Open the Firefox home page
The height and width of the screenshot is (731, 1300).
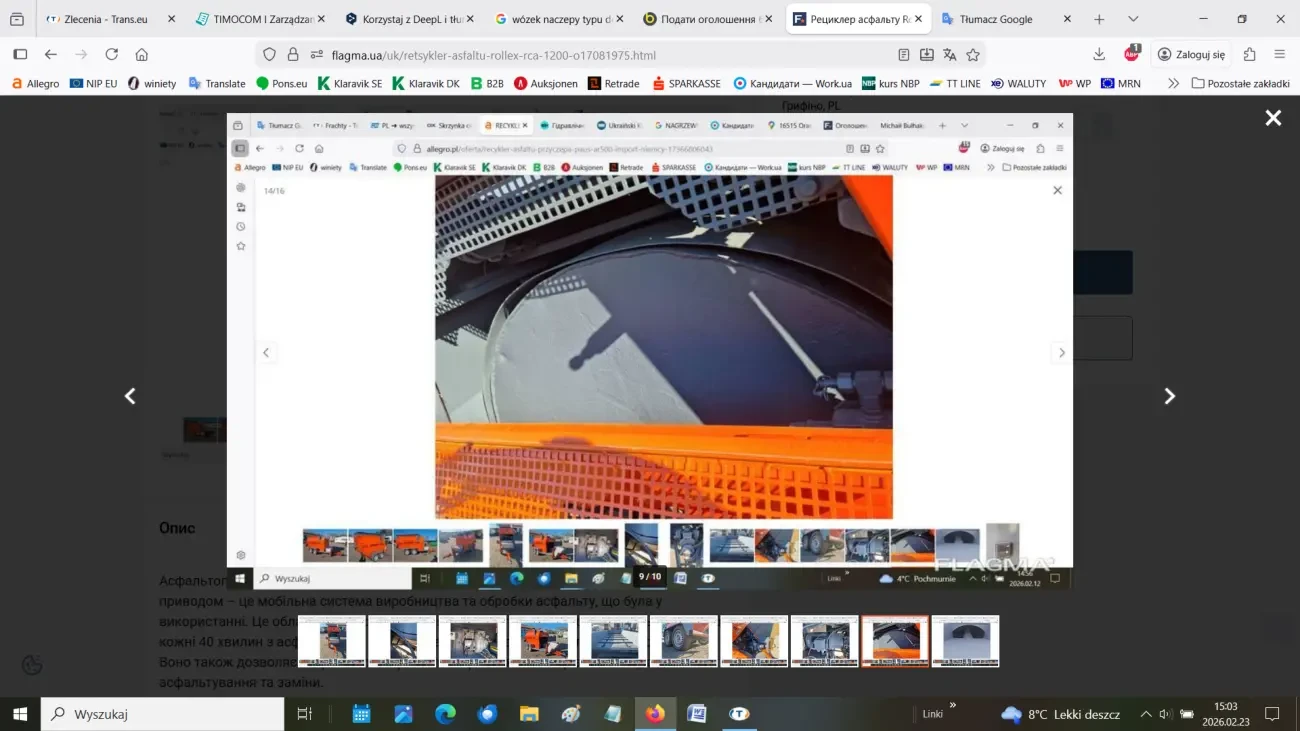click(142, 55)
